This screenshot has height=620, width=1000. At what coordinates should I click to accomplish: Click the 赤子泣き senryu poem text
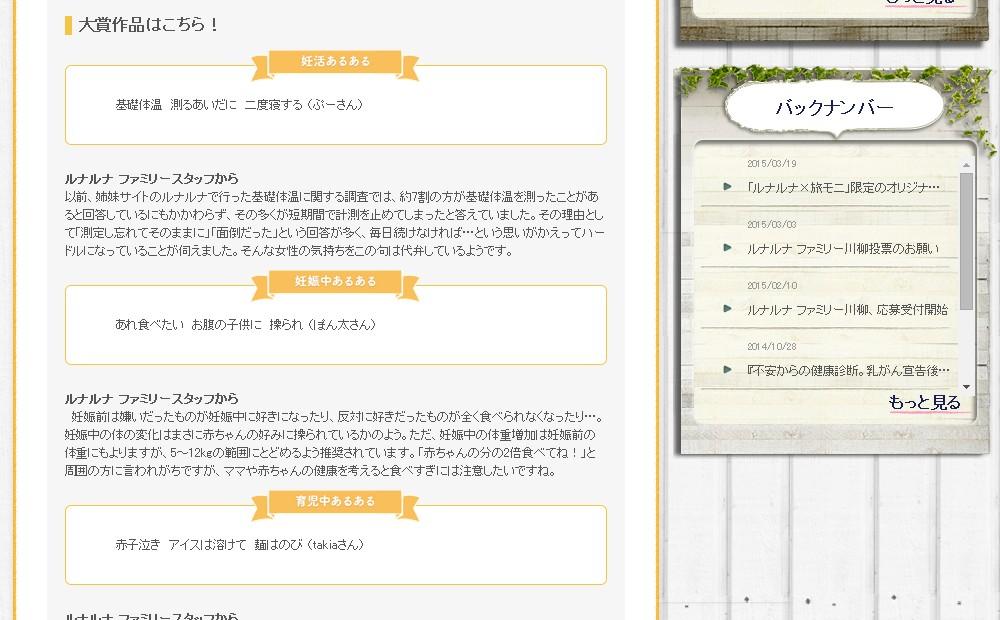(239, 545)
